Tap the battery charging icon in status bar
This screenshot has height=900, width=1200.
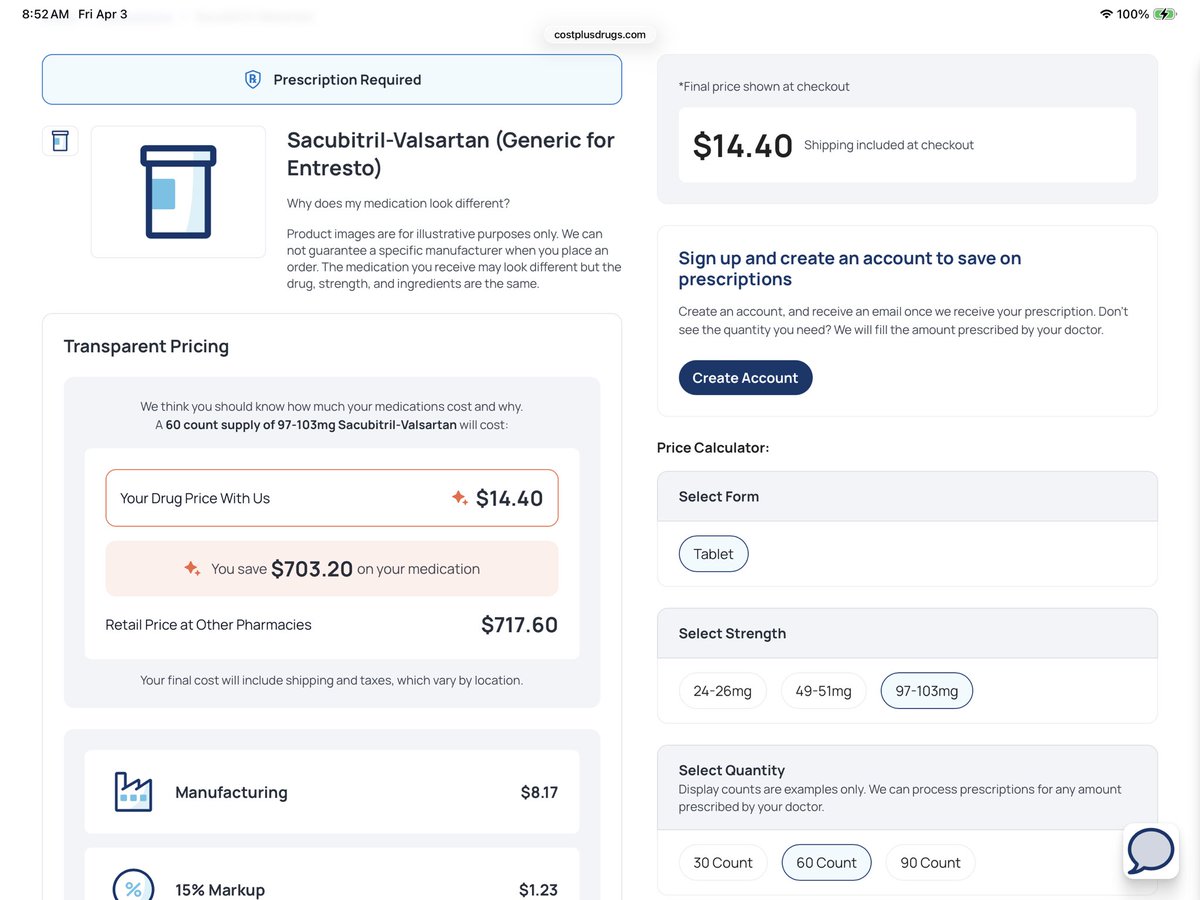(x=1165, y=14)
